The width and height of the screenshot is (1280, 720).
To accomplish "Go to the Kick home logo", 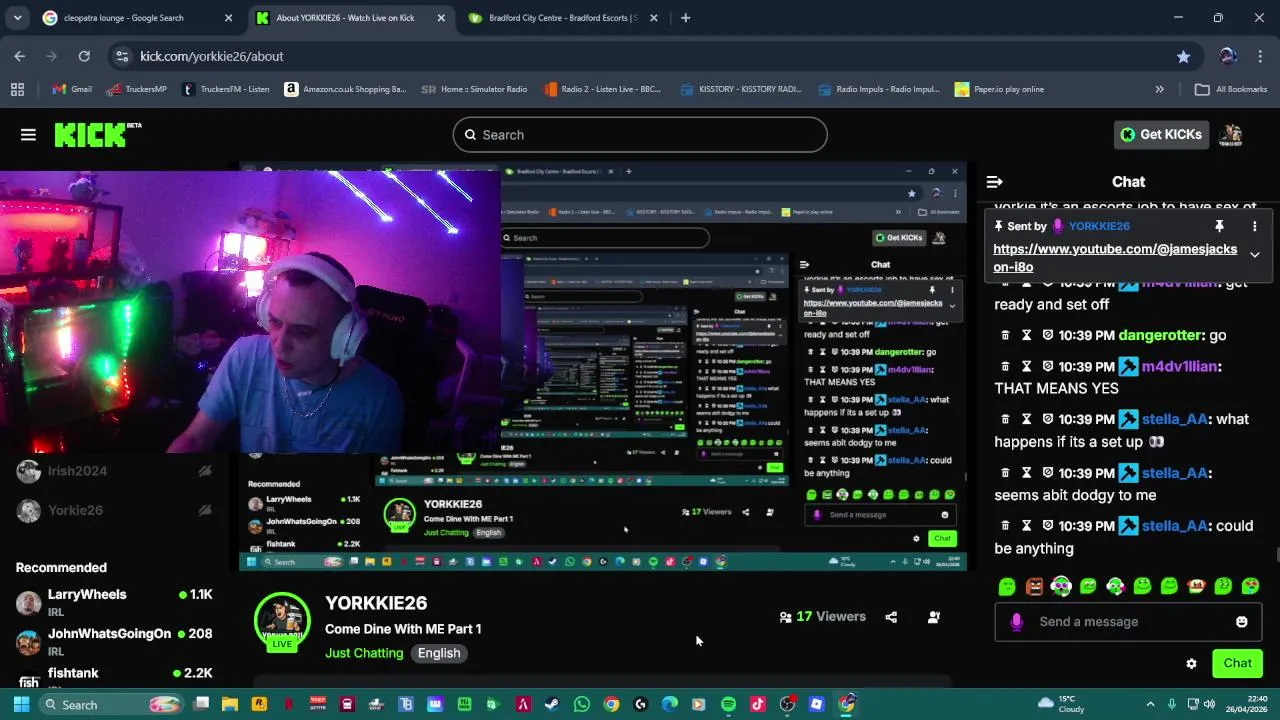I will pos(97,135).
